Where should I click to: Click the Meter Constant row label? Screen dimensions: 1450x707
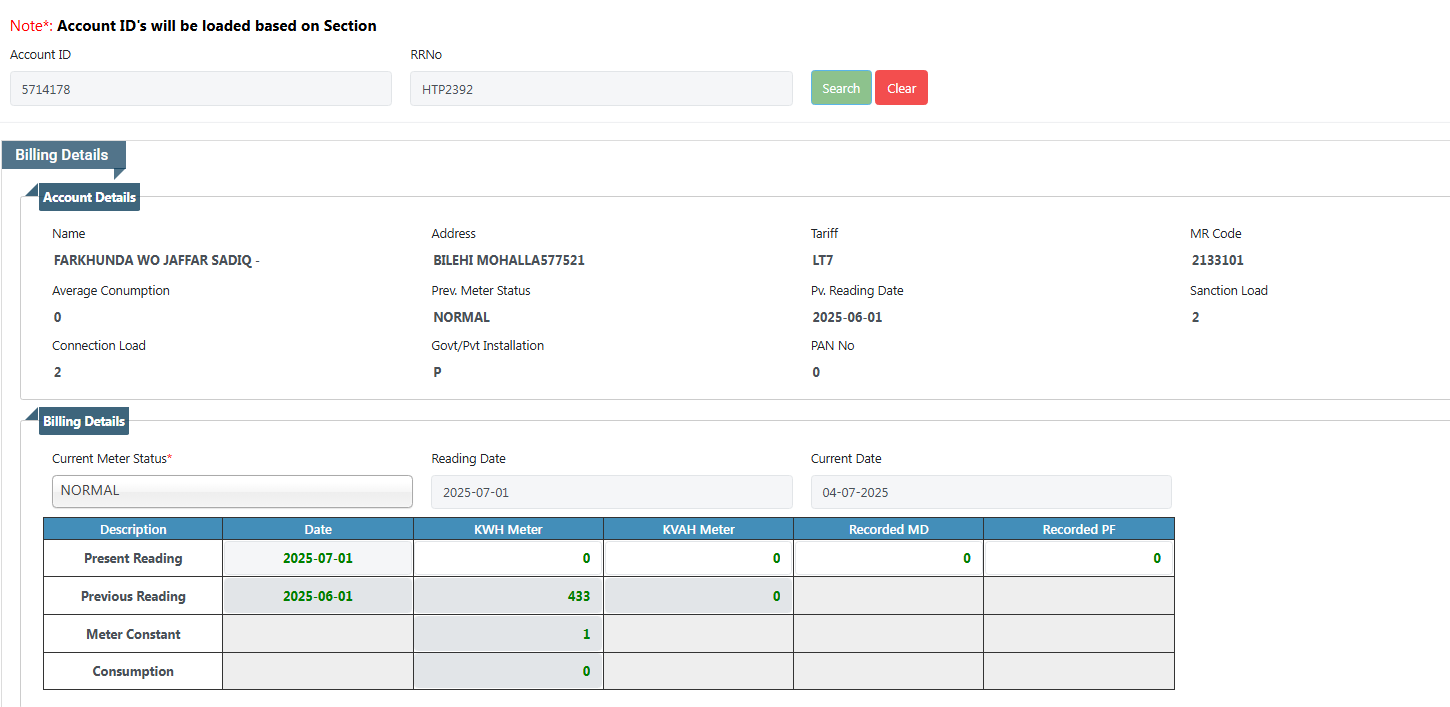coord(133,634)
